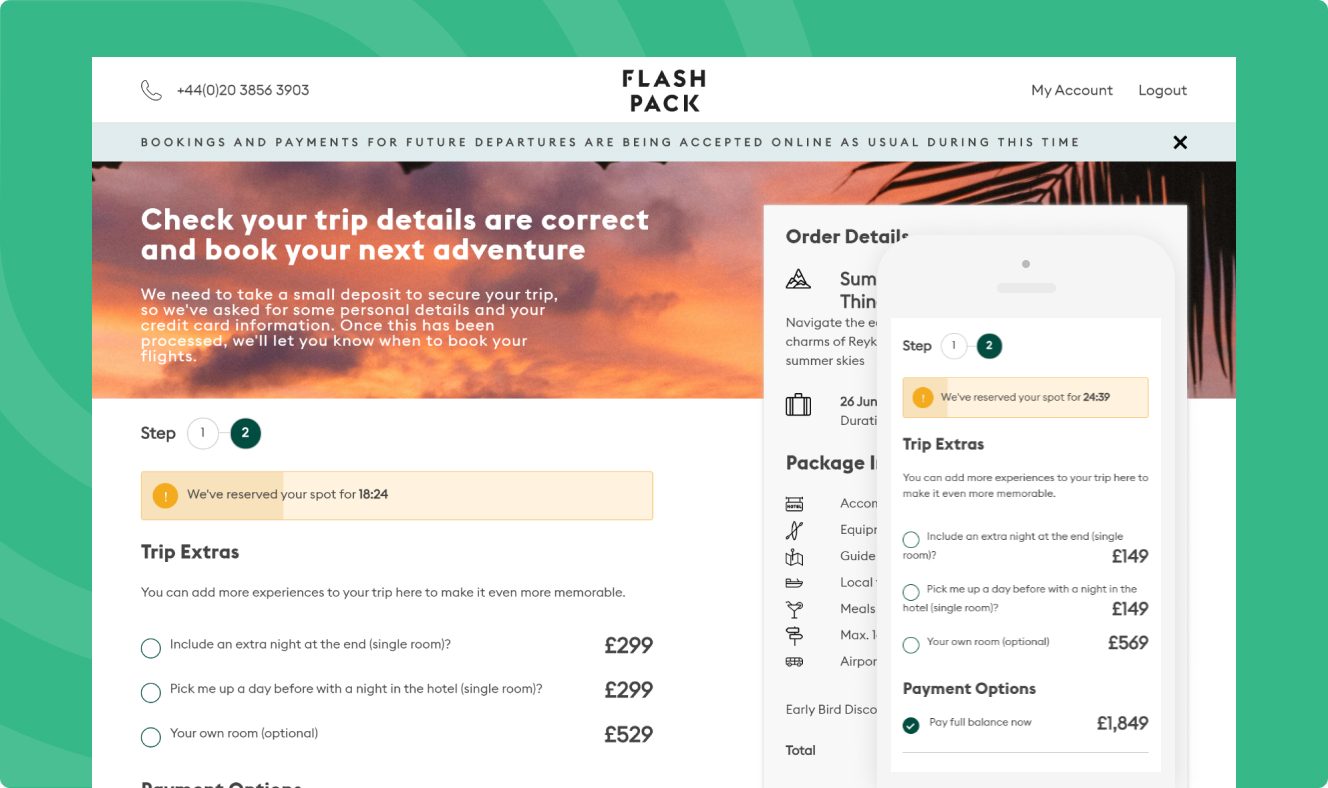This screenshot has width=1328, height=788.
Task: Click the cocktail glass meals icon
Action: [x=795, y=609]
